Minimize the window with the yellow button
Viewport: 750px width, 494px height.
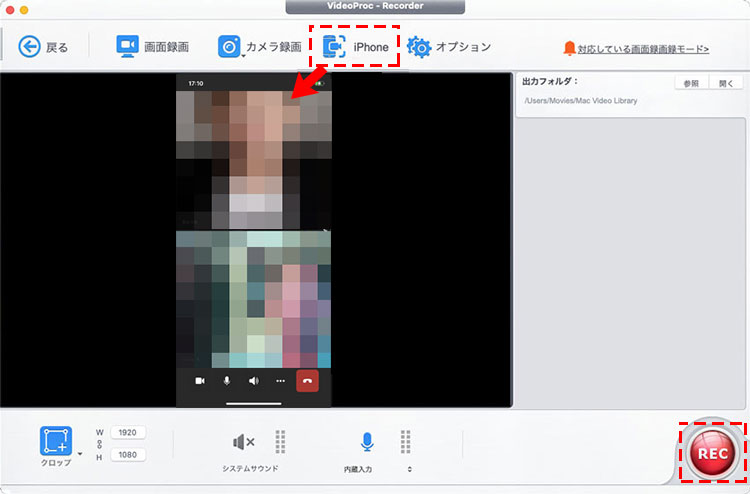tap(23, 10)
